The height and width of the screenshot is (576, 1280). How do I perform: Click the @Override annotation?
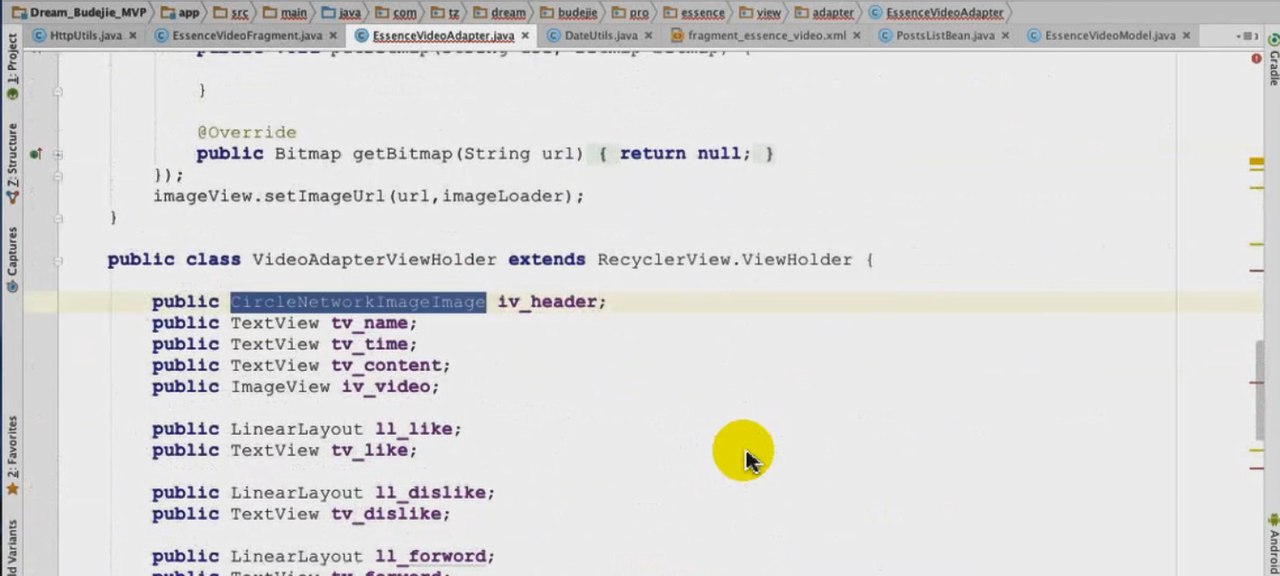246,133
